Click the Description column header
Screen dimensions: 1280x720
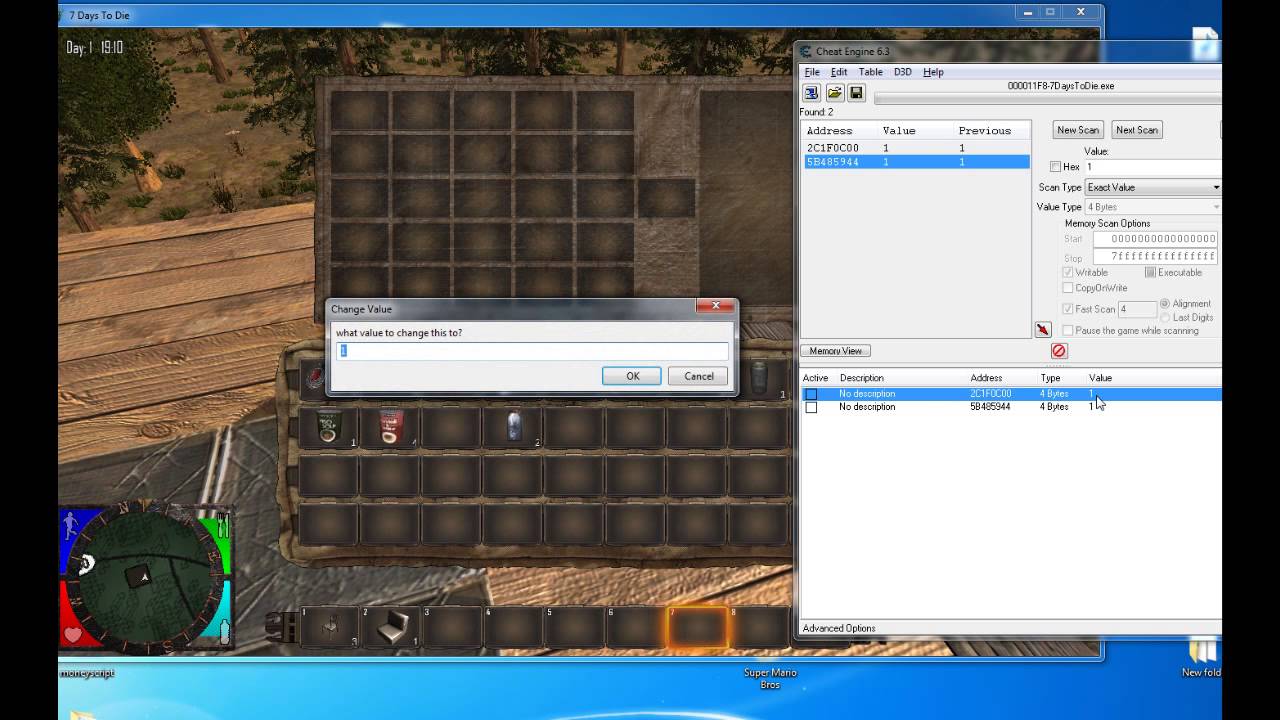861,378
